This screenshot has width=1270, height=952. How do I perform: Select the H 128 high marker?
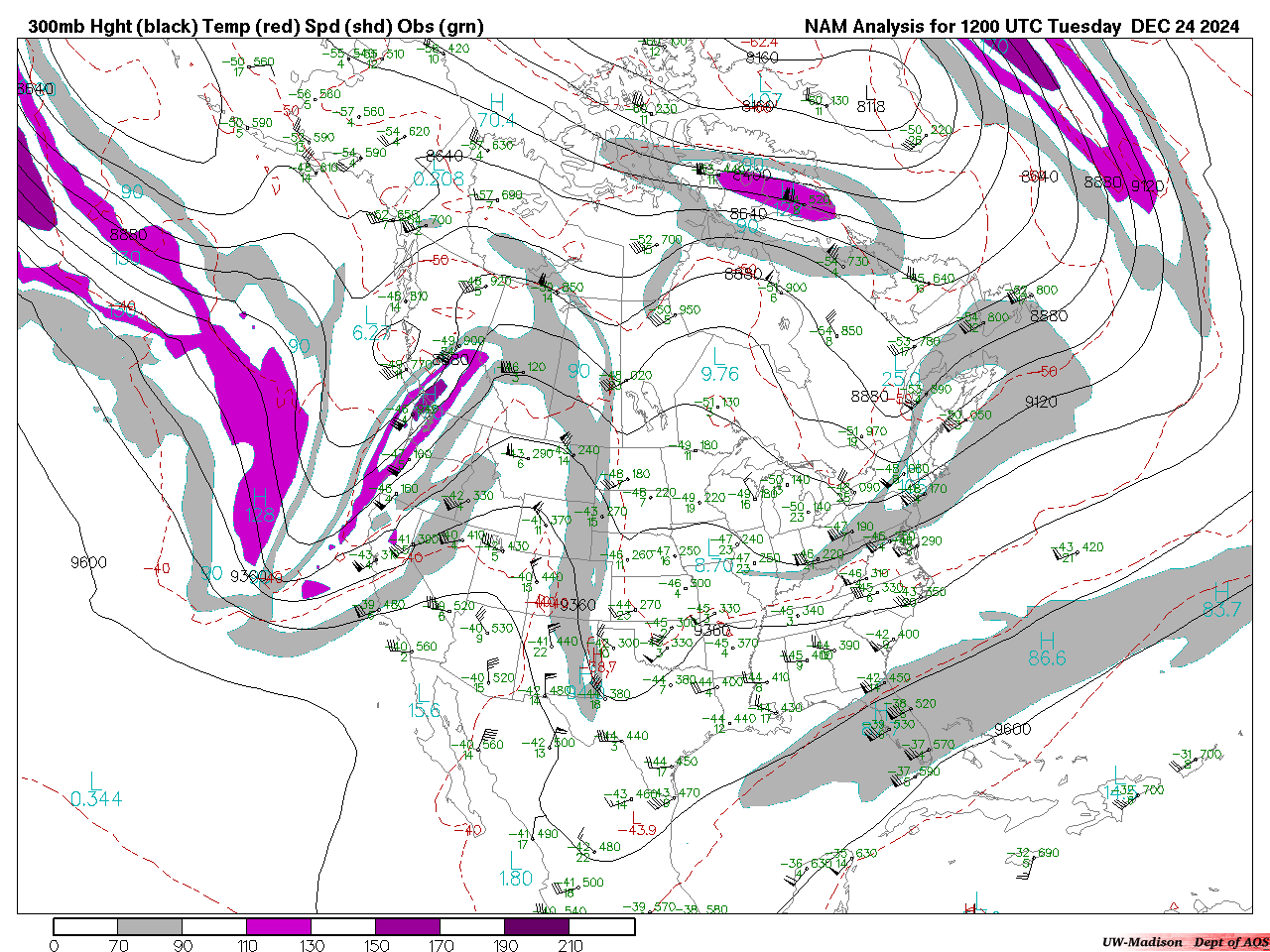tap(259, 505)
